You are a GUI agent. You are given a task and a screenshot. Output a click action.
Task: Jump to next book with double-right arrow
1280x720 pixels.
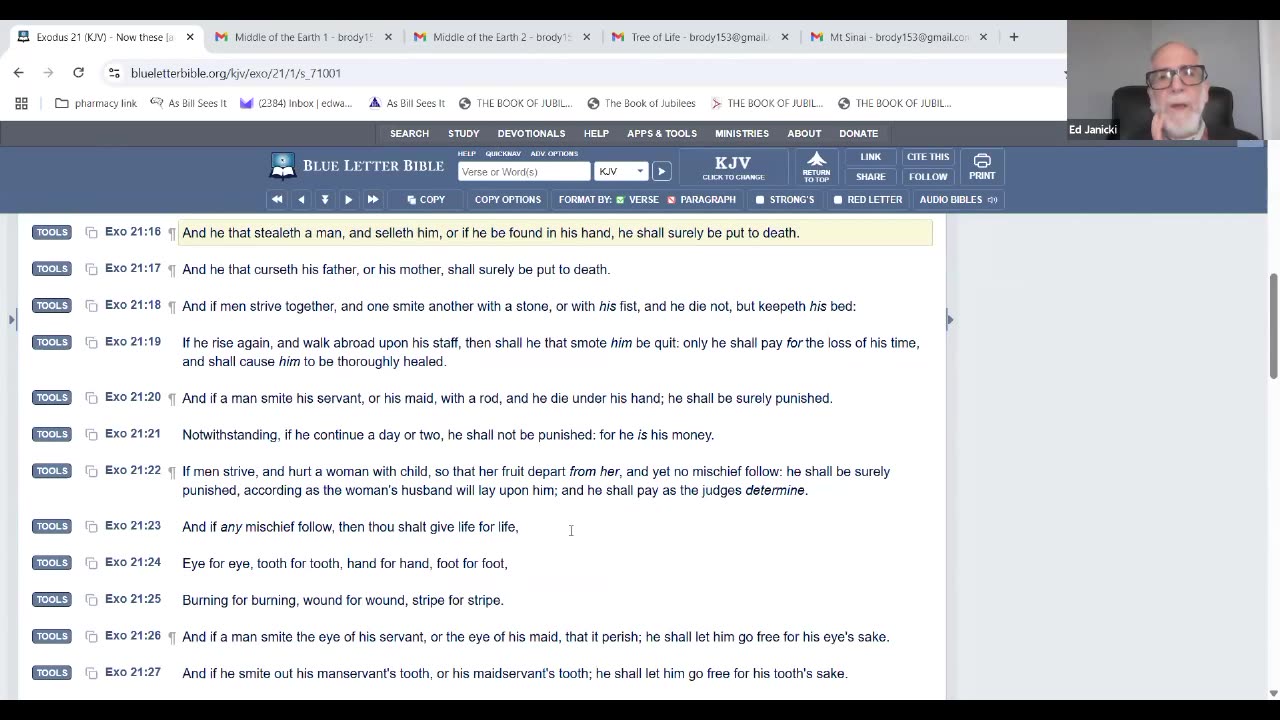372,199
